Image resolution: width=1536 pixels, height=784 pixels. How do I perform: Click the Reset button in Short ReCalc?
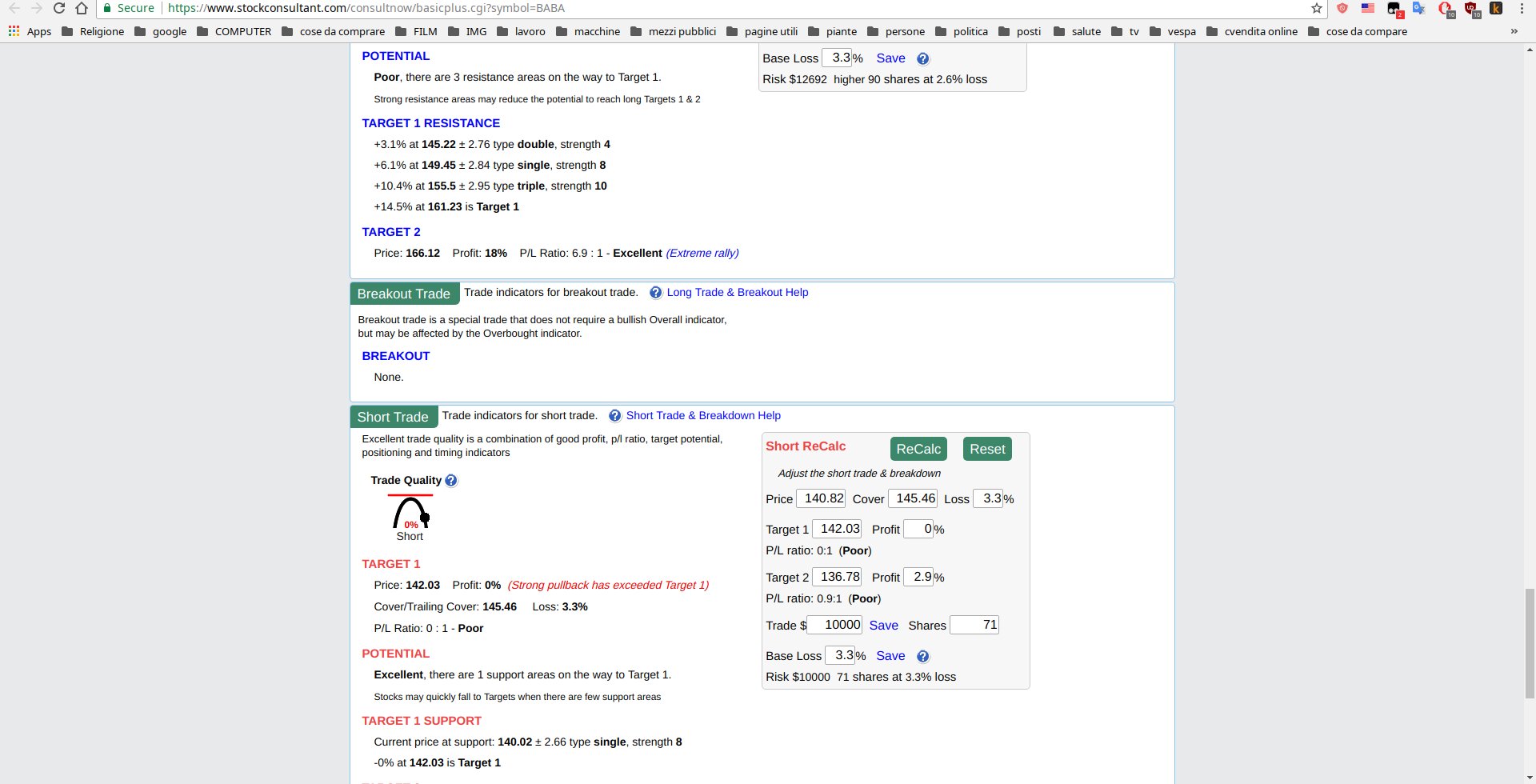(x=987, y=449)
